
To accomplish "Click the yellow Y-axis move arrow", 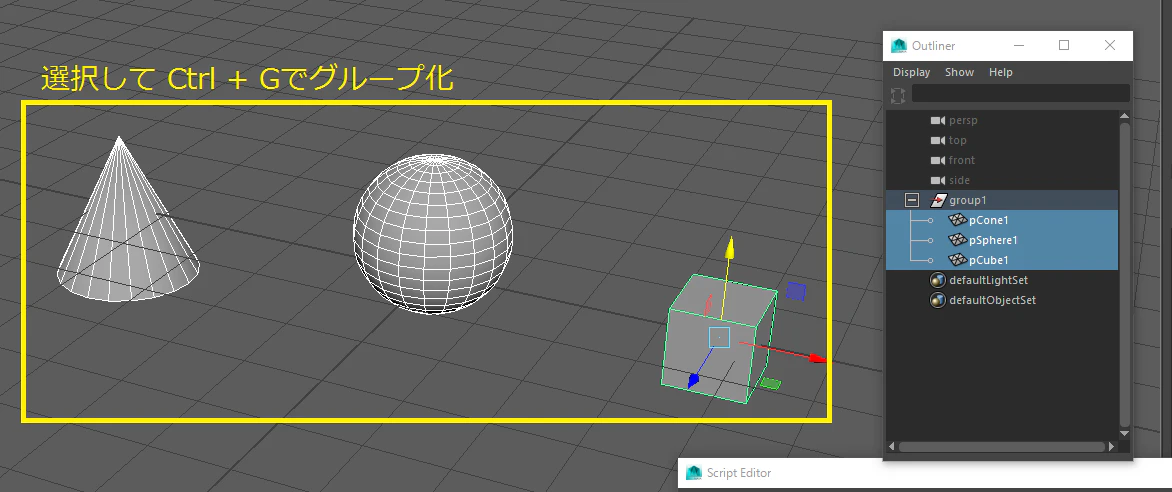I will coord(730,249).
